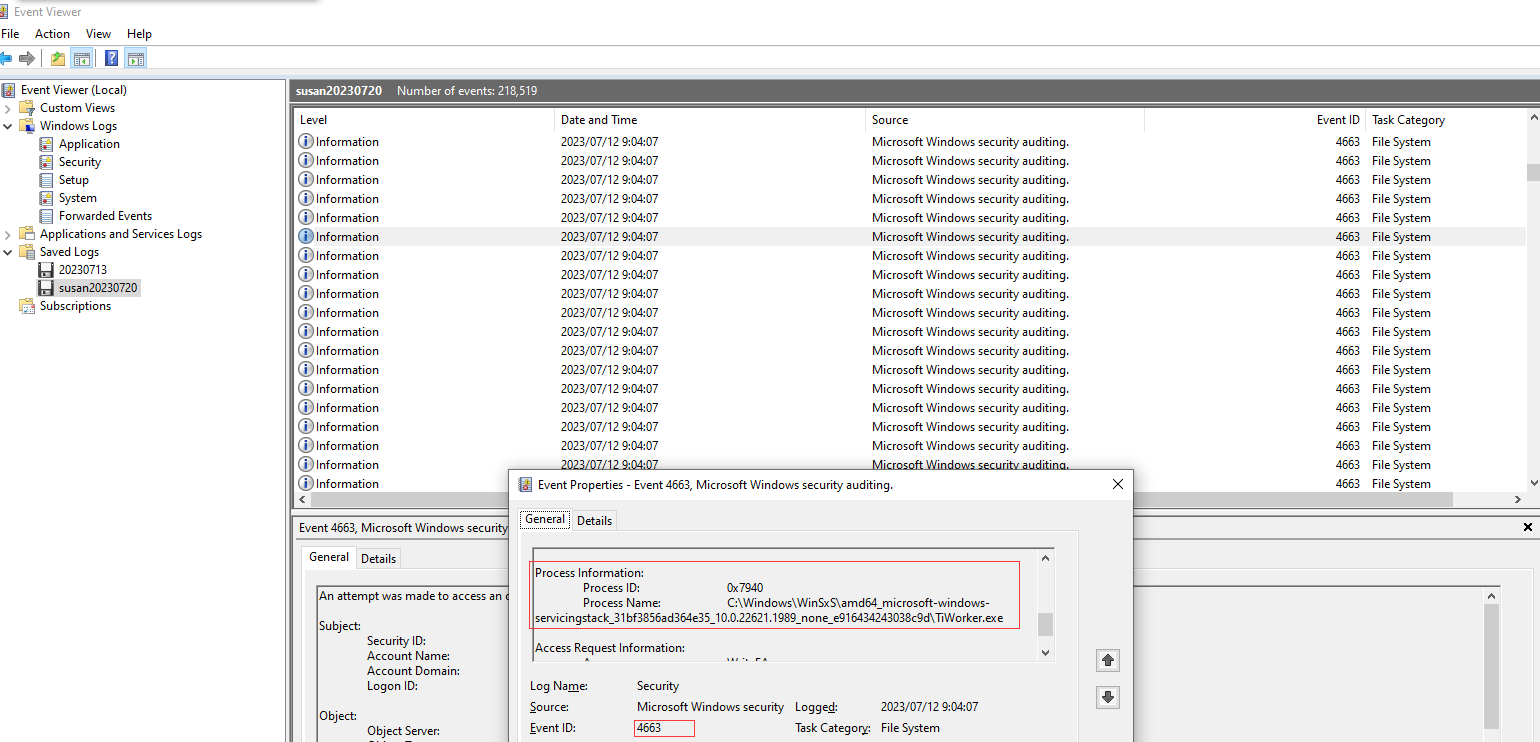Open the Forwarded Events log
The height and width of the screenshot is (742, 1540).
pyautogui.click(x=105, y=216)
